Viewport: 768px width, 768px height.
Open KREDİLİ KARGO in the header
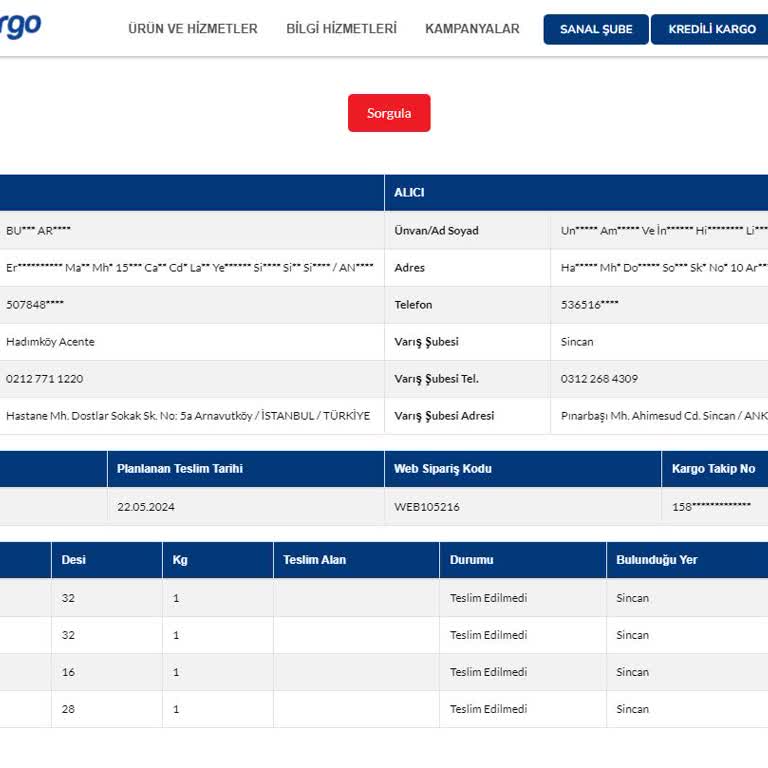[x=711, y=29]
